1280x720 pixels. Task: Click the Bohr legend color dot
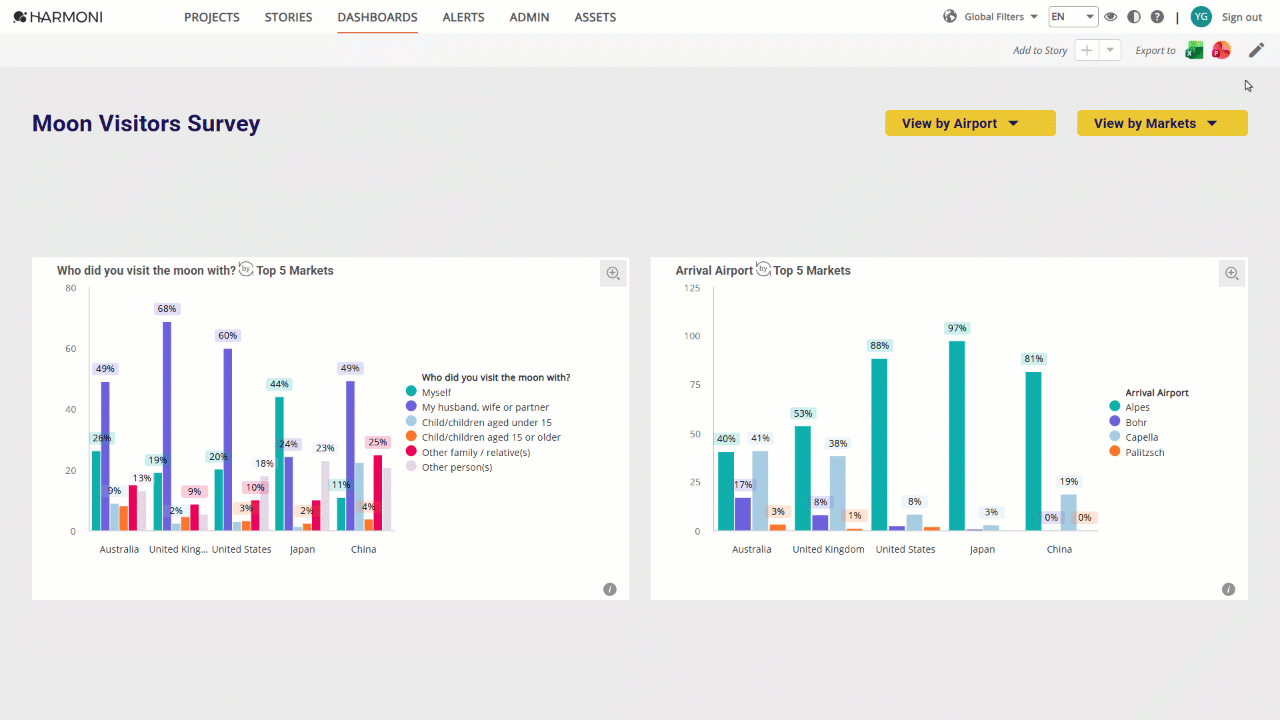[1115, 422]
